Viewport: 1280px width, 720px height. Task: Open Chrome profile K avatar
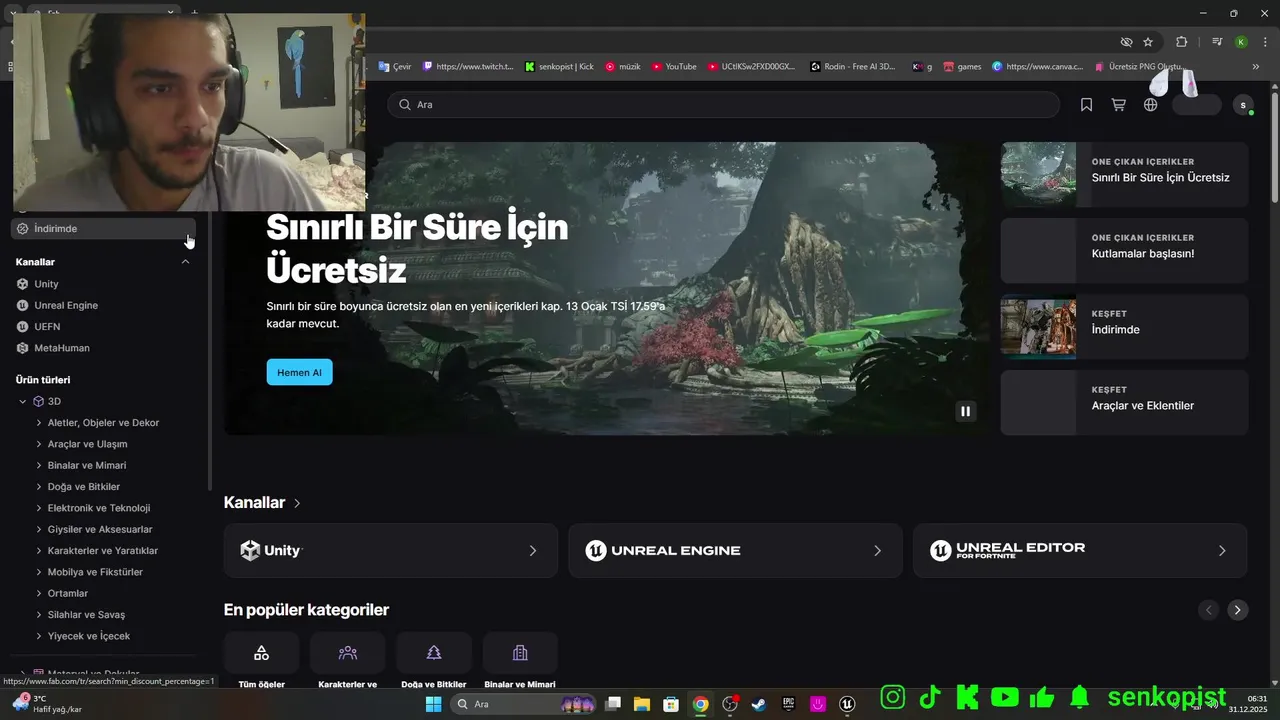[x=1241, y=42]
